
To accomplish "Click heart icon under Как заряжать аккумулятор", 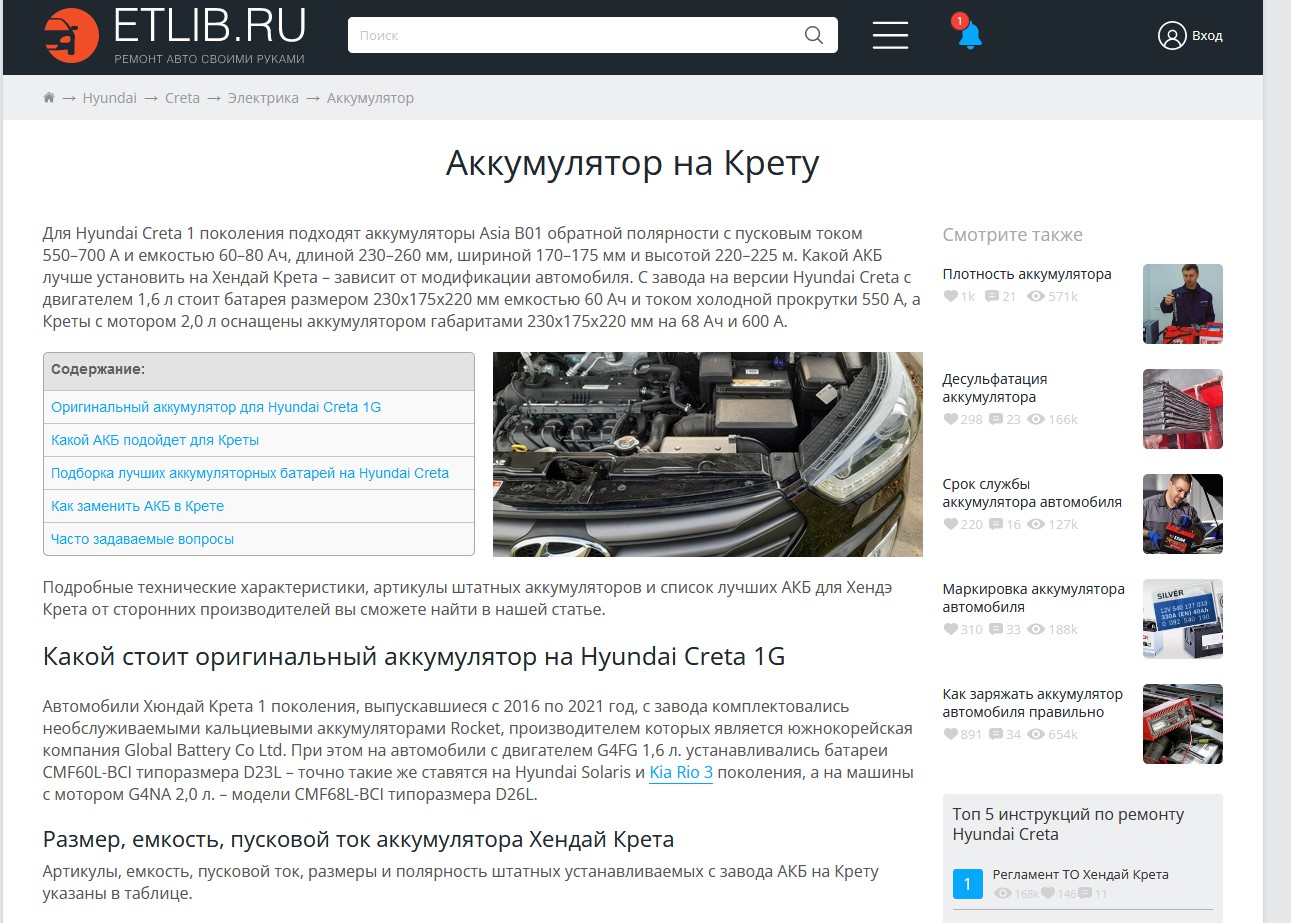I will [950, 735].
